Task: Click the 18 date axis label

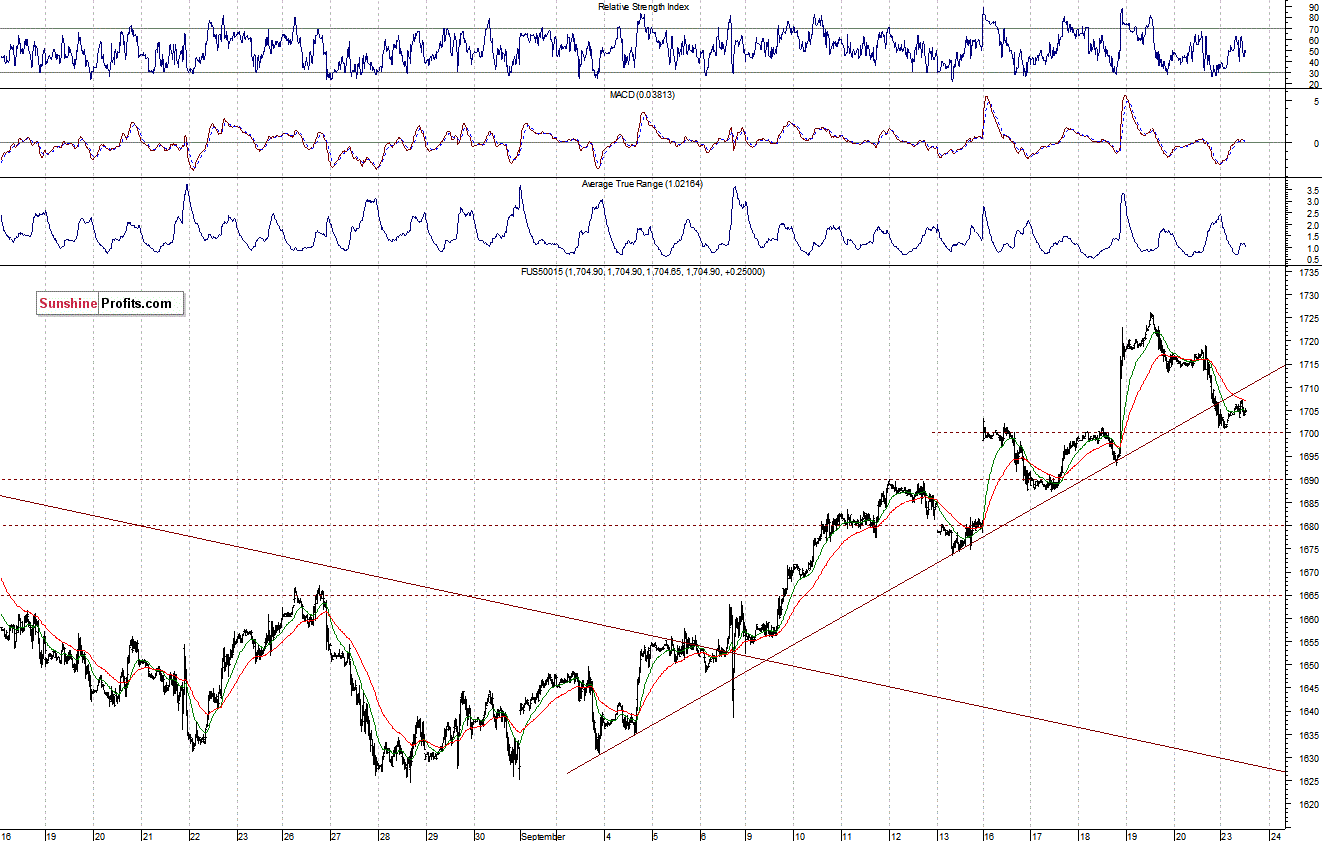Action: (x=1085, y=835)
